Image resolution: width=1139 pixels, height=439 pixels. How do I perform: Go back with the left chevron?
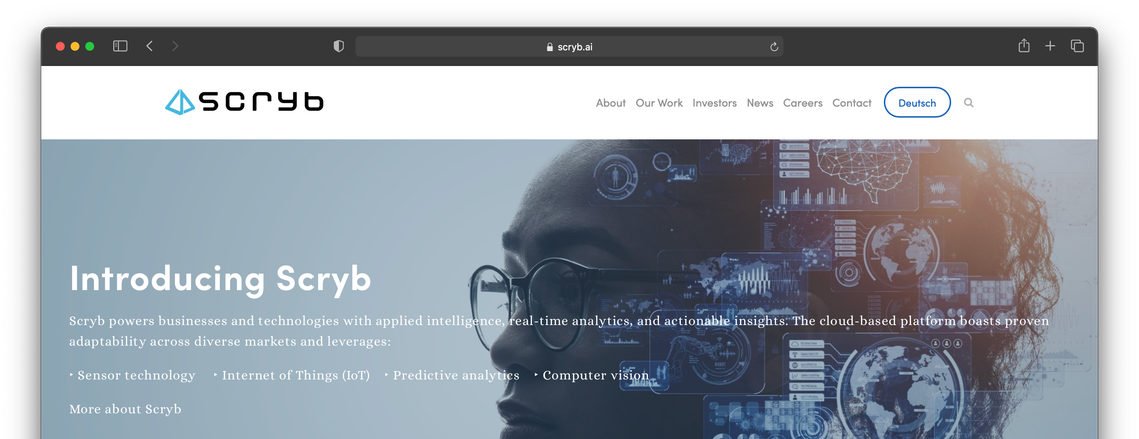coord(150,46)
